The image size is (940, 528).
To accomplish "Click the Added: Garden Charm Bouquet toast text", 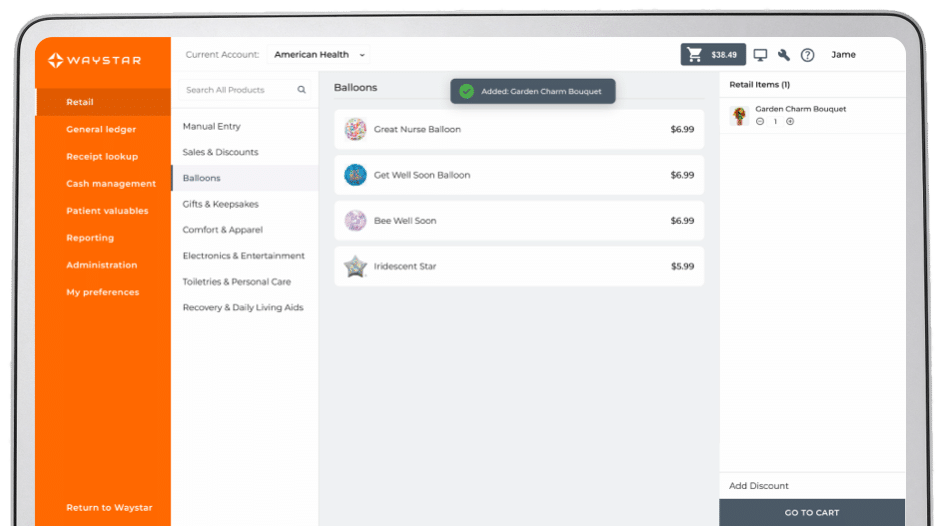I will 541,92.
